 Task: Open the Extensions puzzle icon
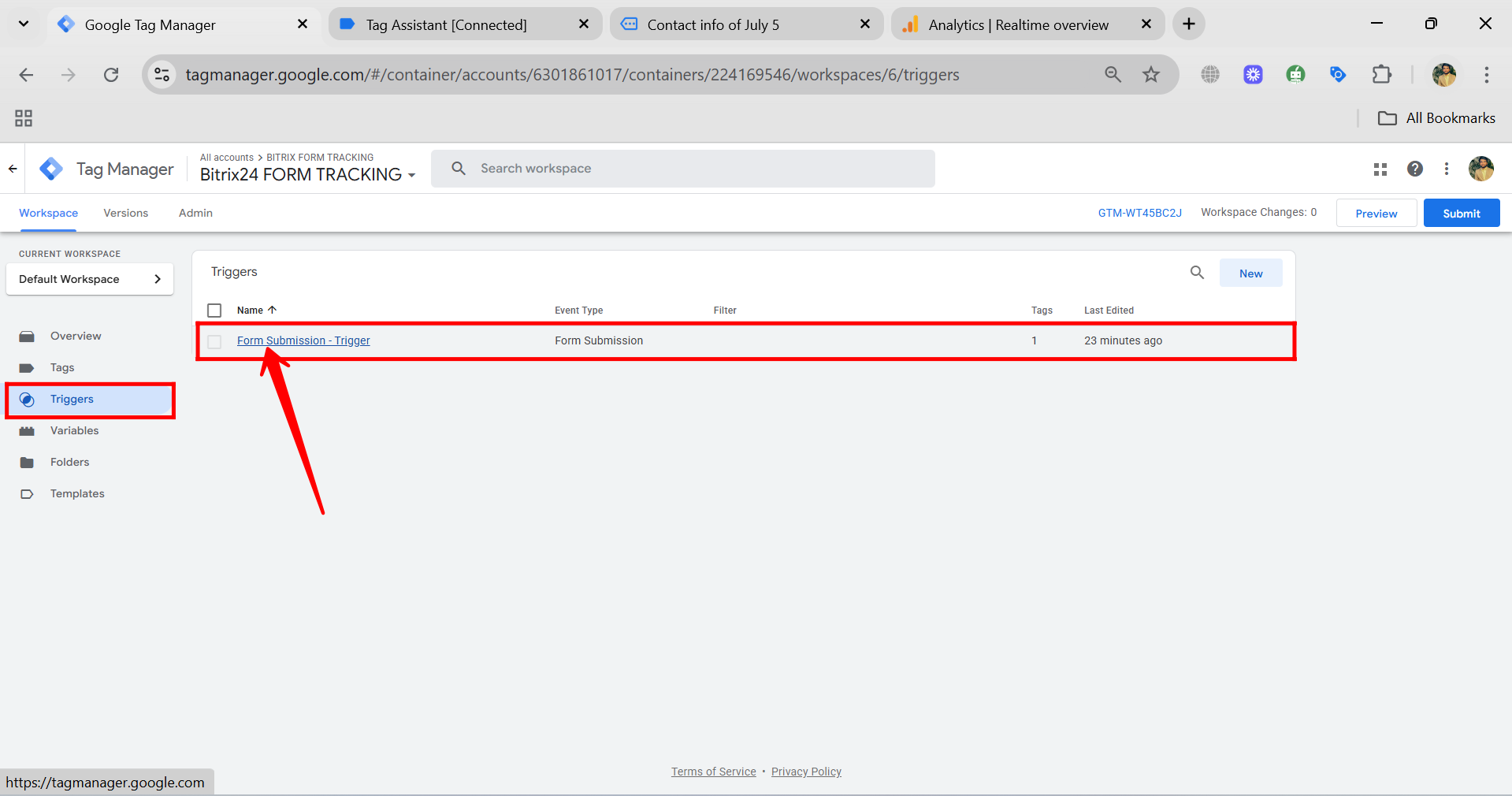1381,75
